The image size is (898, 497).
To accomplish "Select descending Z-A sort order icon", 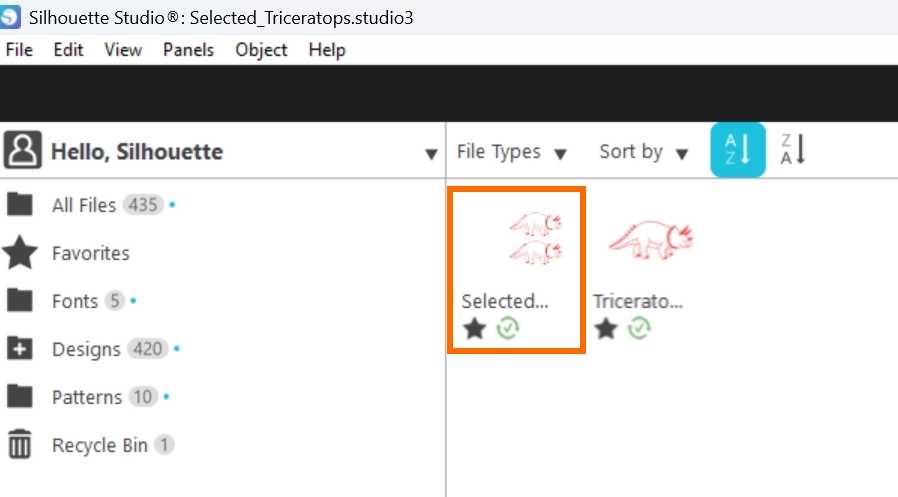I will pyautogui.click(x=793, y=150).
